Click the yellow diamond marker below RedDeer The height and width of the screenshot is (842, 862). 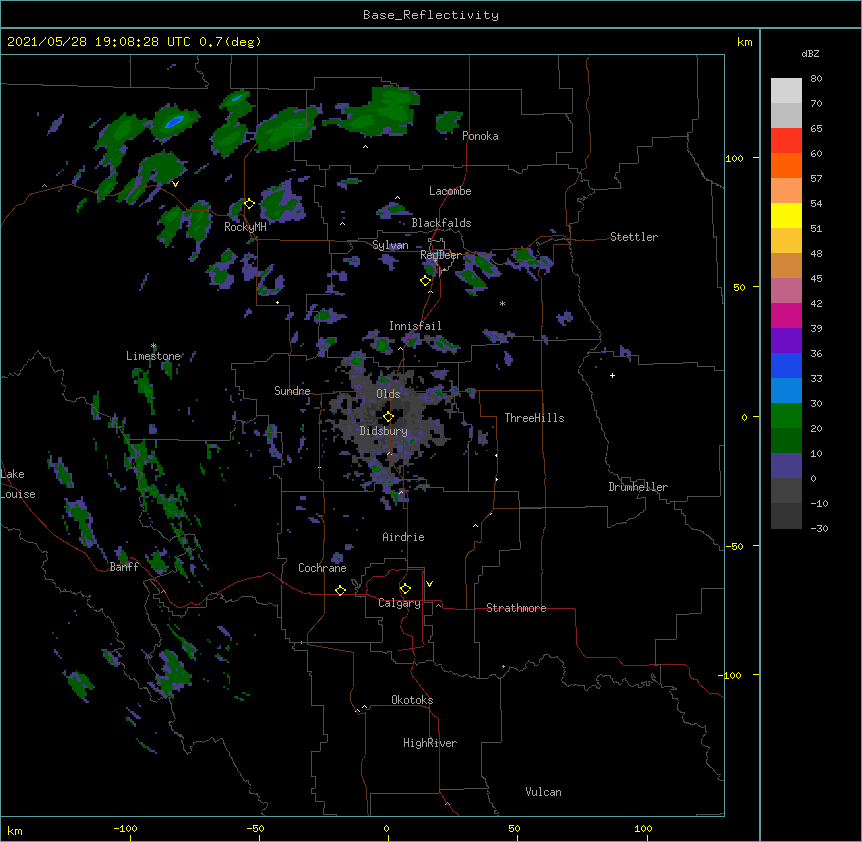point(426,281)
